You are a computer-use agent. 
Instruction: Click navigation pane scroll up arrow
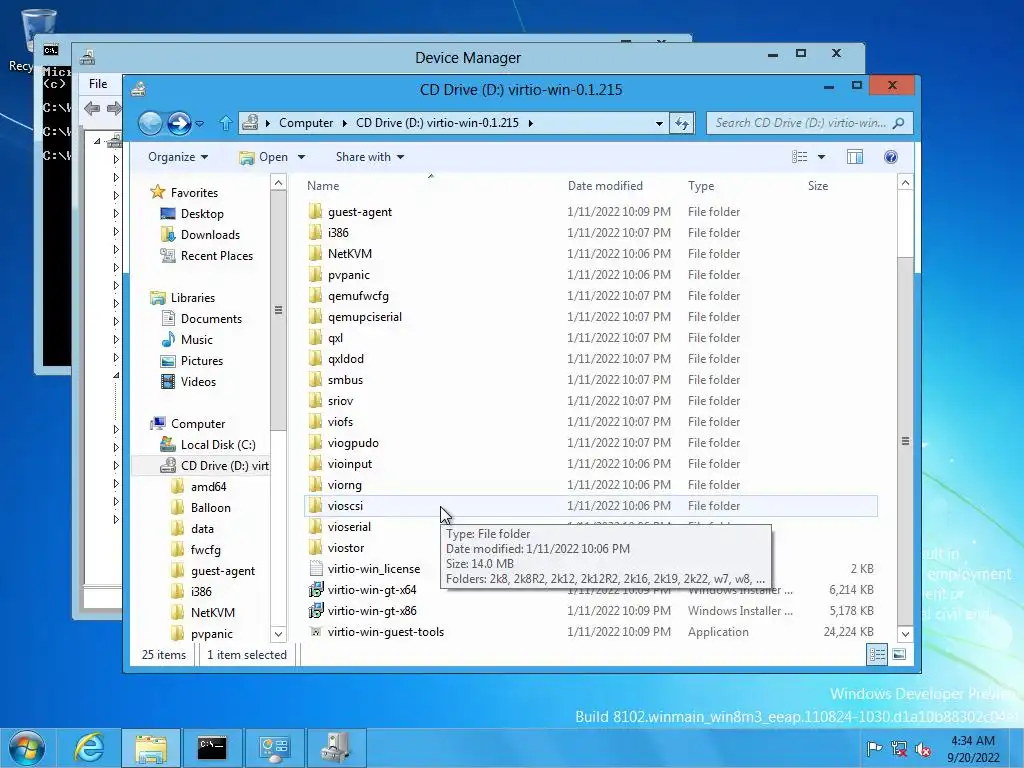[278, 183]
